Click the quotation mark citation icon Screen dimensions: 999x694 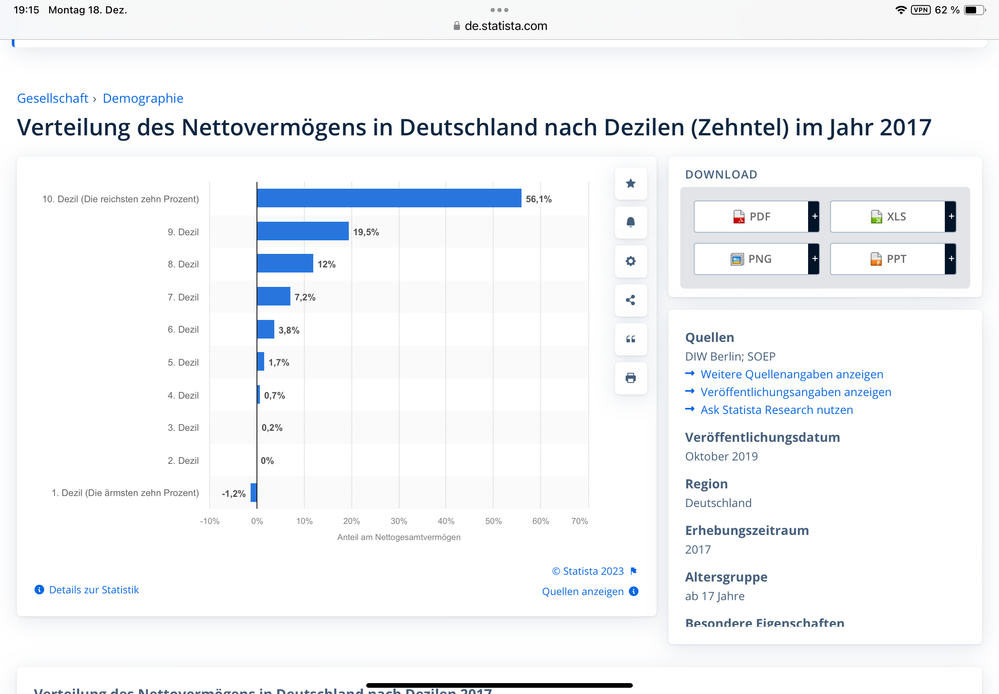point(631,339)
